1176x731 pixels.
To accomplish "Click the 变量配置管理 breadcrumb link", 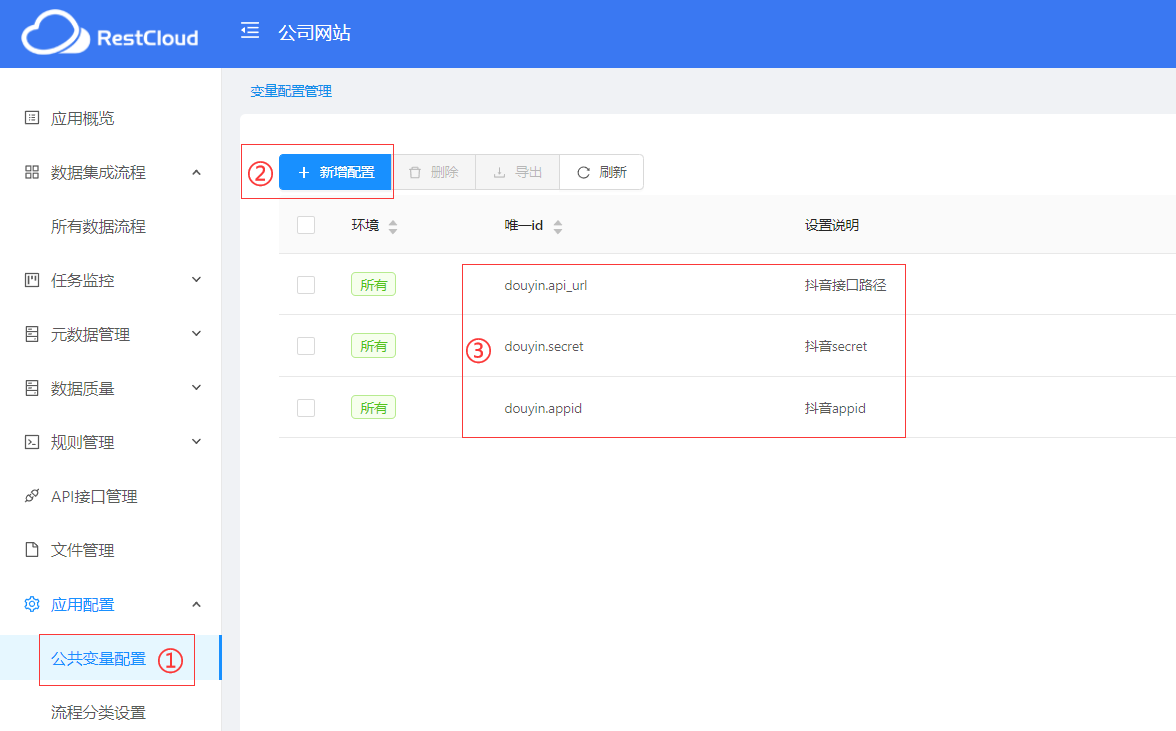I will [291, 91].
